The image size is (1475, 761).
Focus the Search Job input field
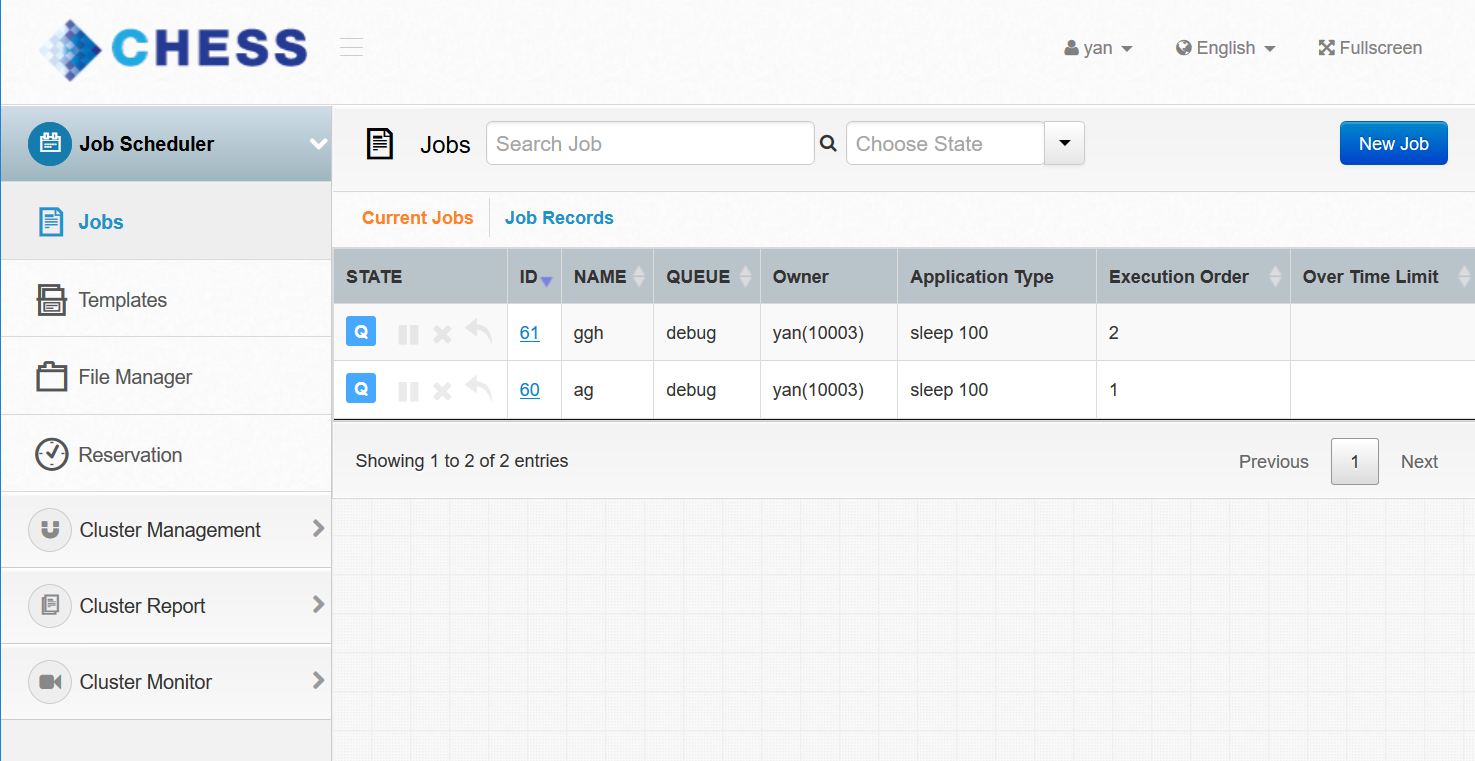650,143
